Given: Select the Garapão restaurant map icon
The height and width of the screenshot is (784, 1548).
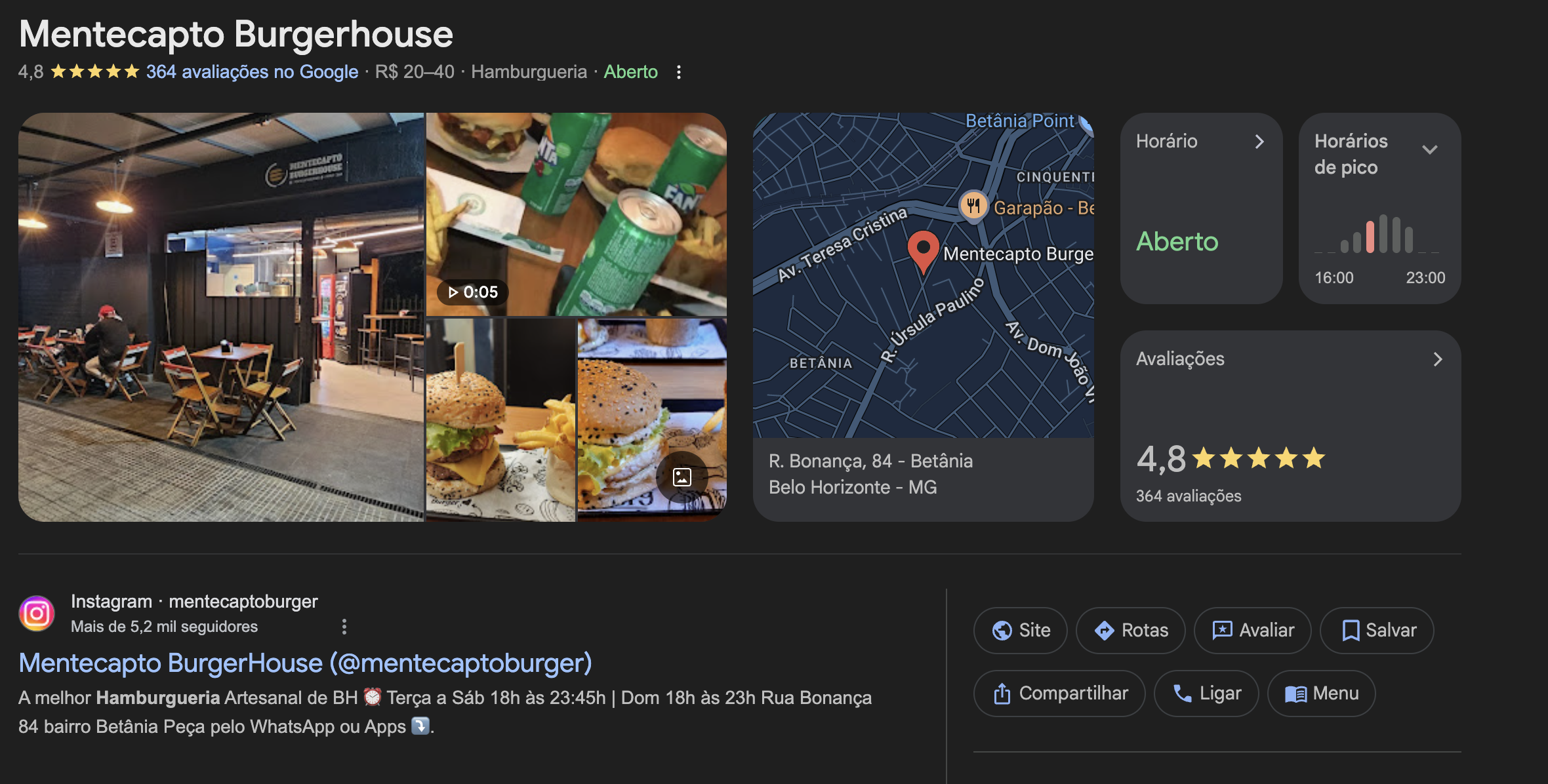Looking at the screenshot, I should (973, 206).
